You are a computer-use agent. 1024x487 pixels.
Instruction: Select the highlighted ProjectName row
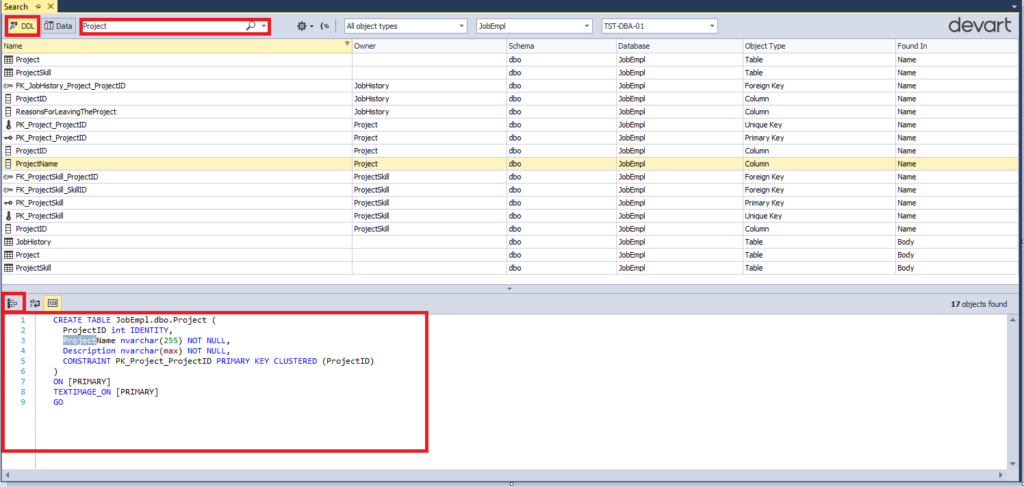(511, 164)
